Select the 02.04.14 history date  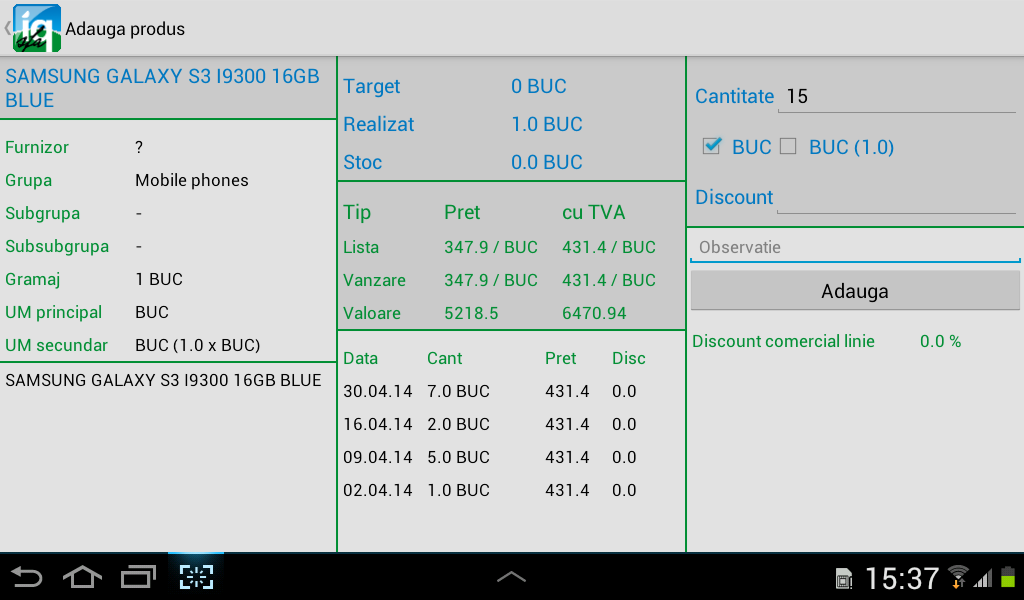coord(377,490)
